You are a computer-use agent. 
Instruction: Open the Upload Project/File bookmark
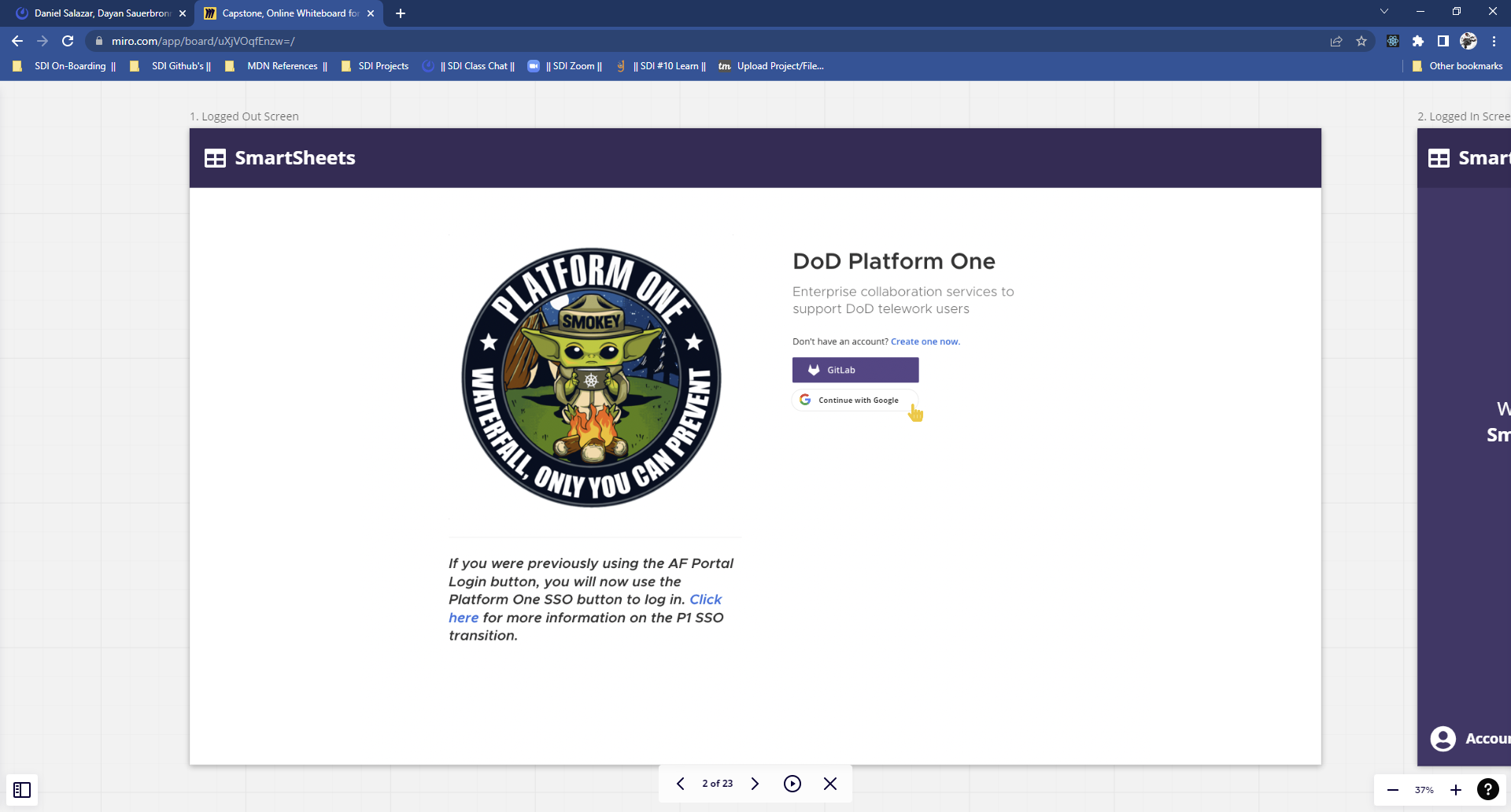[771, 66]
